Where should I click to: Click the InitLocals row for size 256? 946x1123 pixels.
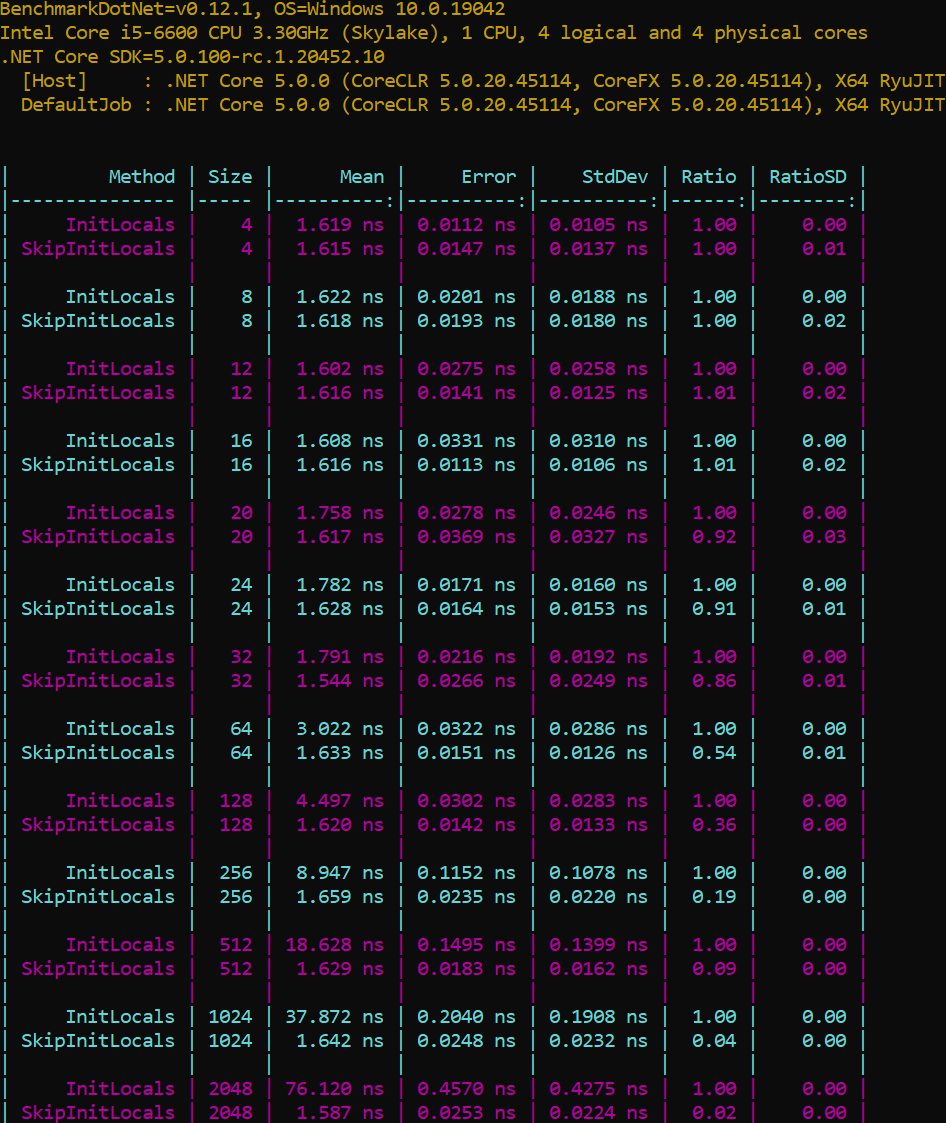pos(120,873)
